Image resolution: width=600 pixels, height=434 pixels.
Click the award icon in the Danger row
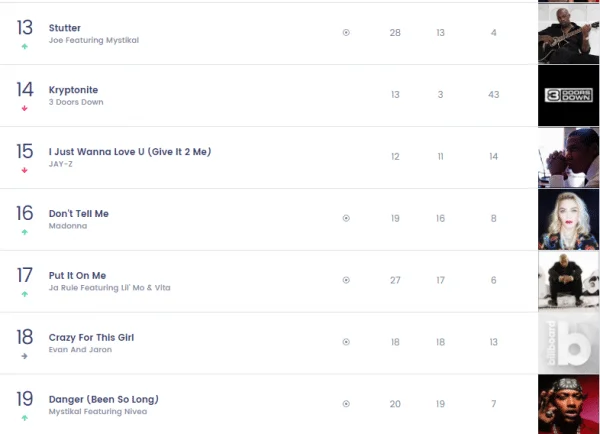pos(346,404)
